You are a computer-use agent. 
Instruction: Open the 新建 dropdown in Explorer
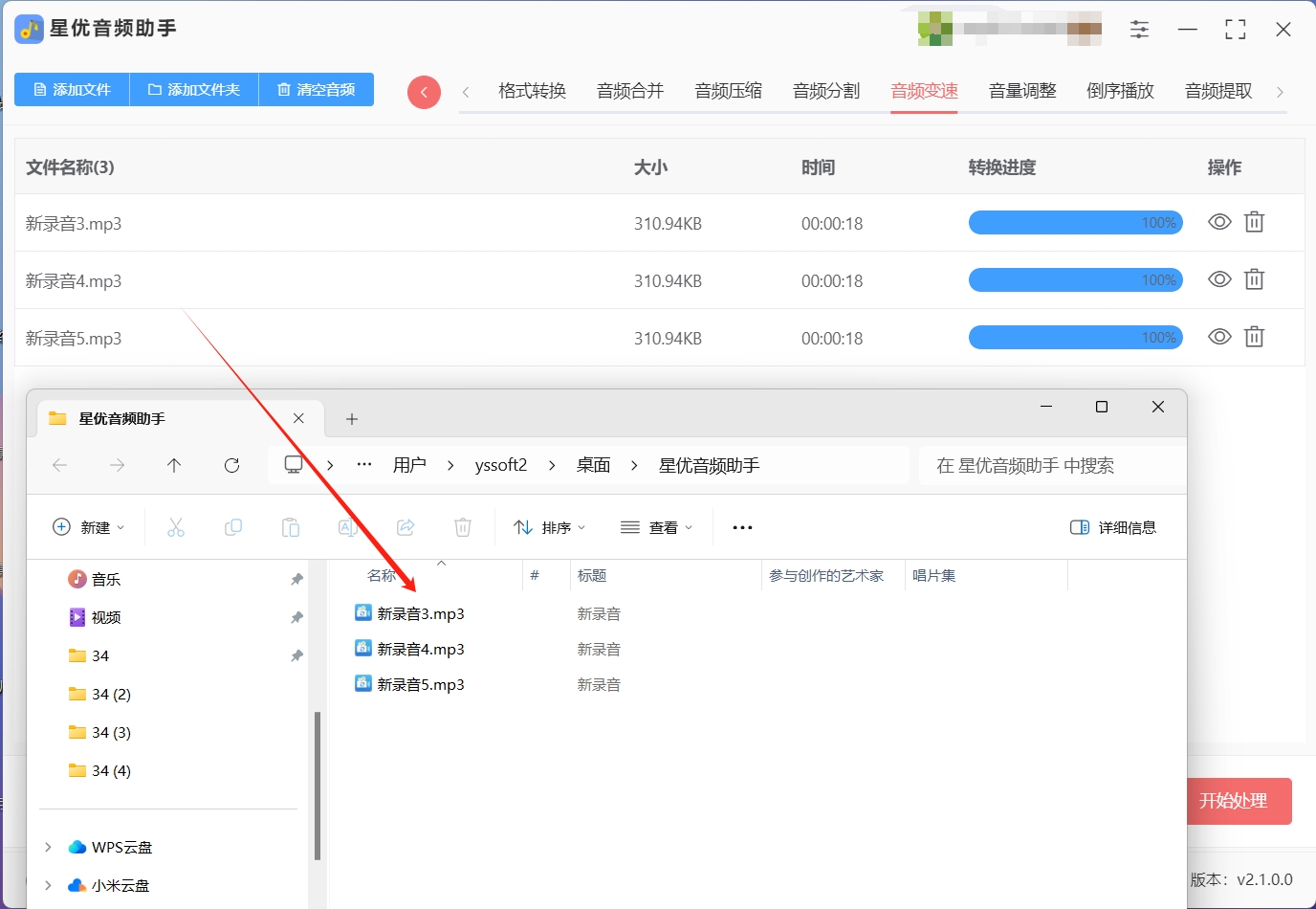(x=88, y=527)
